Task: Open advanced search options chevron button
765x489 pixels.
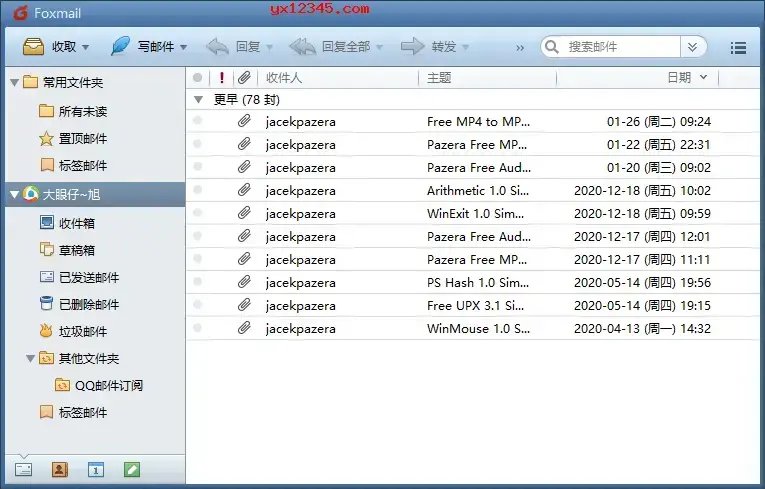Action: (693, 47)
